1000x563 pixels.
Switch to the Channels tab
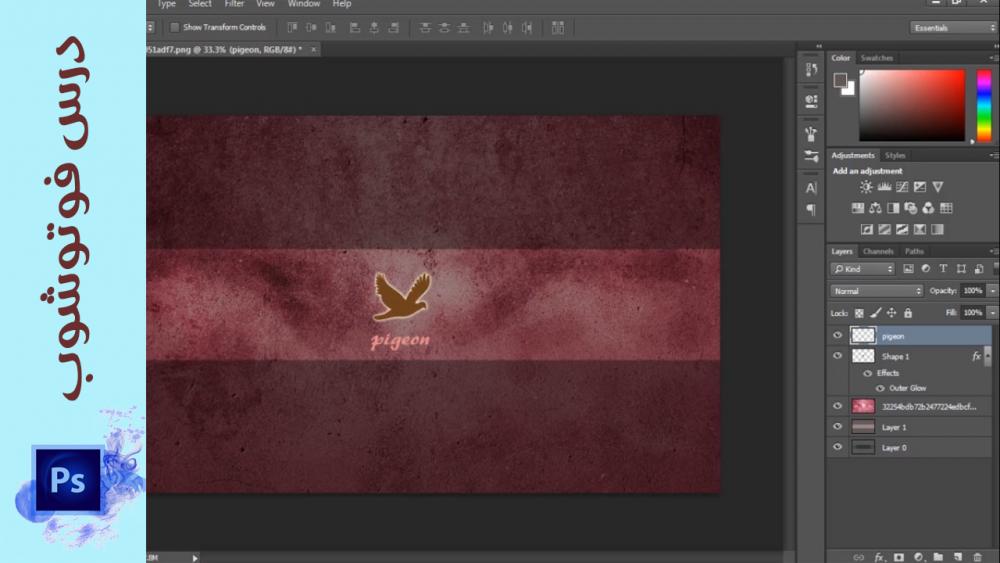(878, 251)
